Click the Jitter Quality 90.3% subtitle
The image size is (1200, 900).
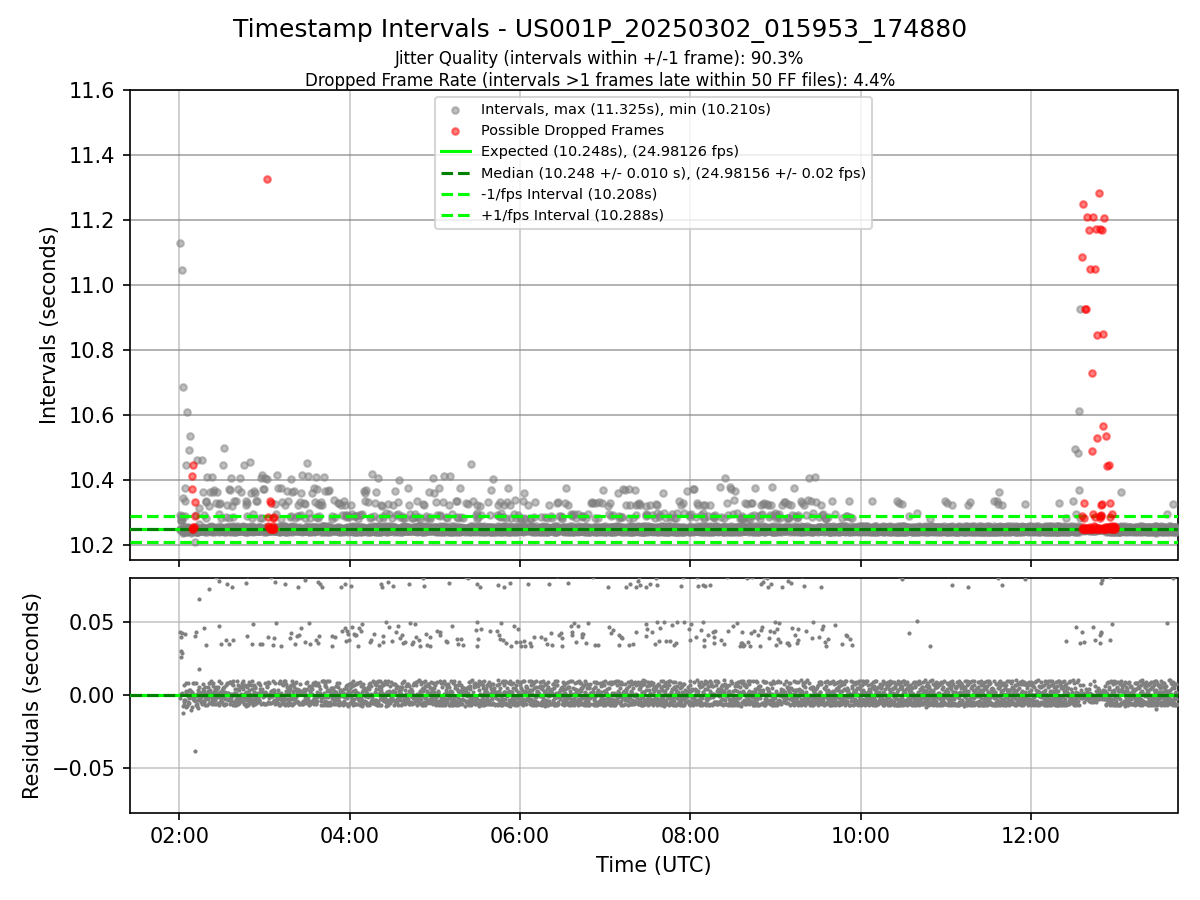pyautogui.click(x=599, y=58)
